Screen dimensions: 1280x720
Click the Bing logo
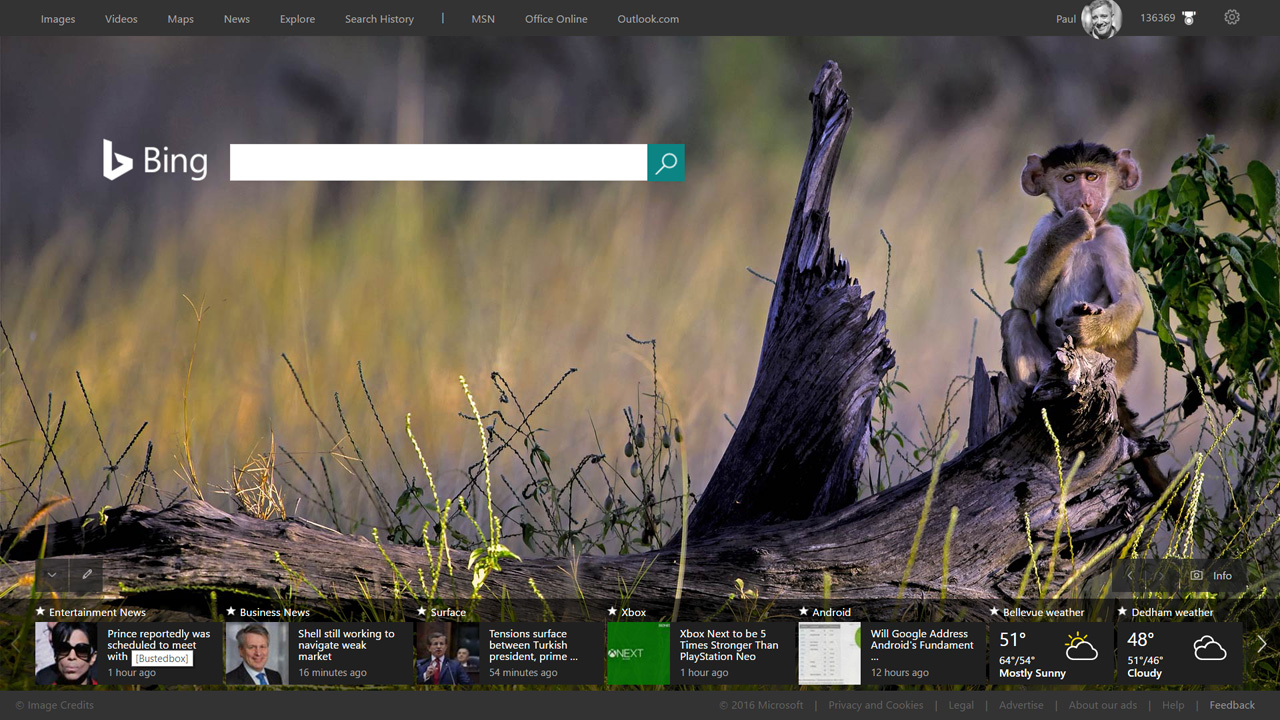pyautogui.click(x=155, y=160)
